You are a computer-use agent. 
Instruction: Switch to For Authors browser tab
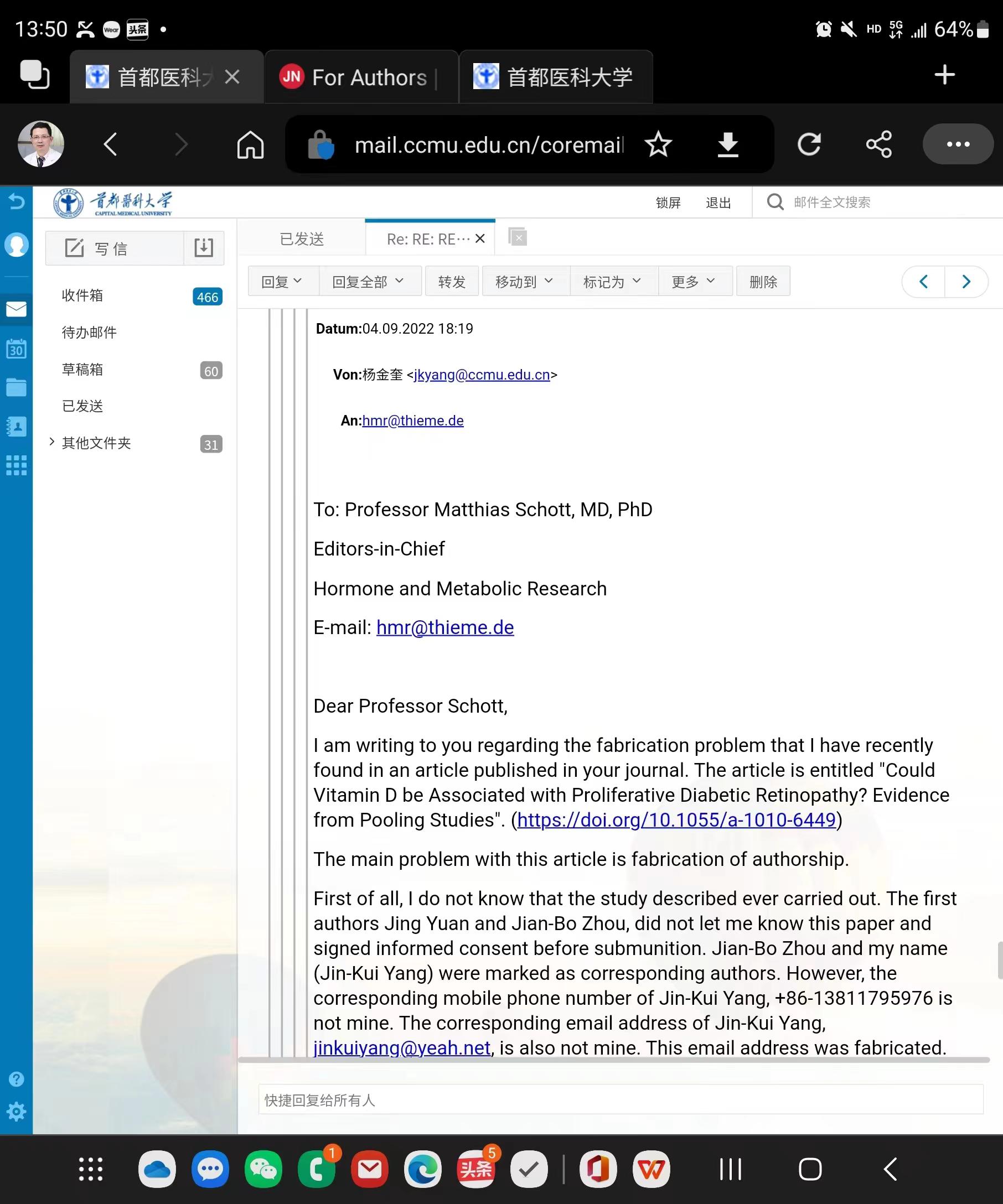click(361, 77)
